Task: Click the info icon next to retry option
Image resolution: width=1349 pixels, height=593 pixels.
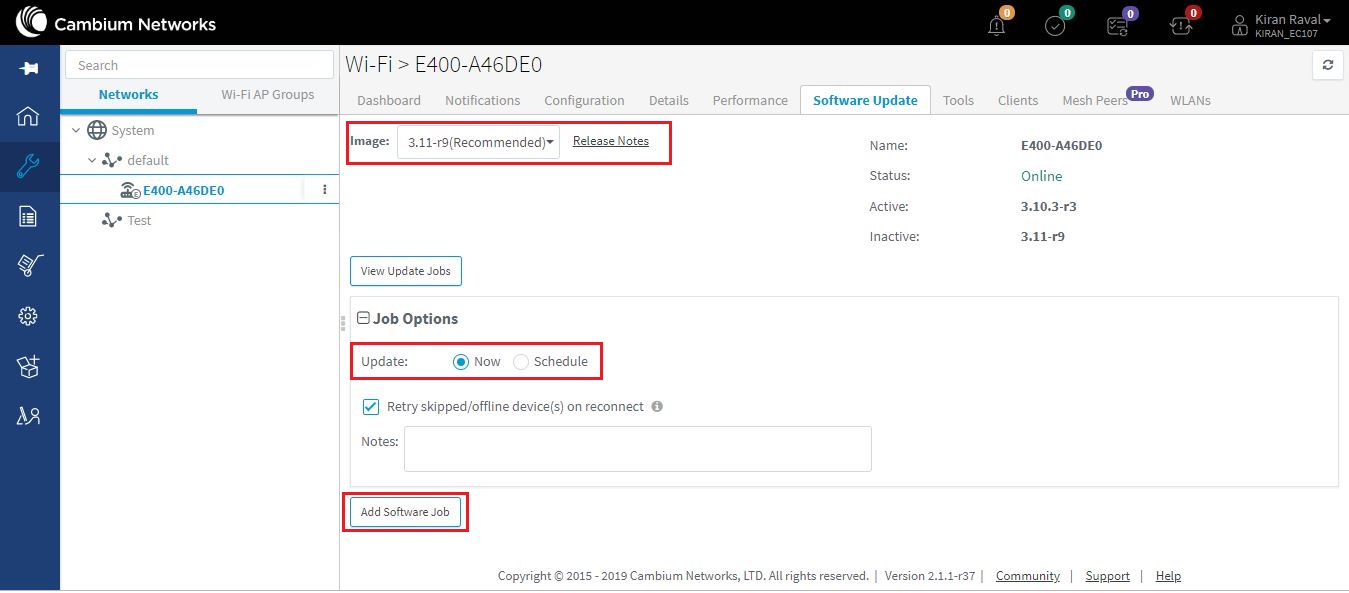Action: click(657, 407)
